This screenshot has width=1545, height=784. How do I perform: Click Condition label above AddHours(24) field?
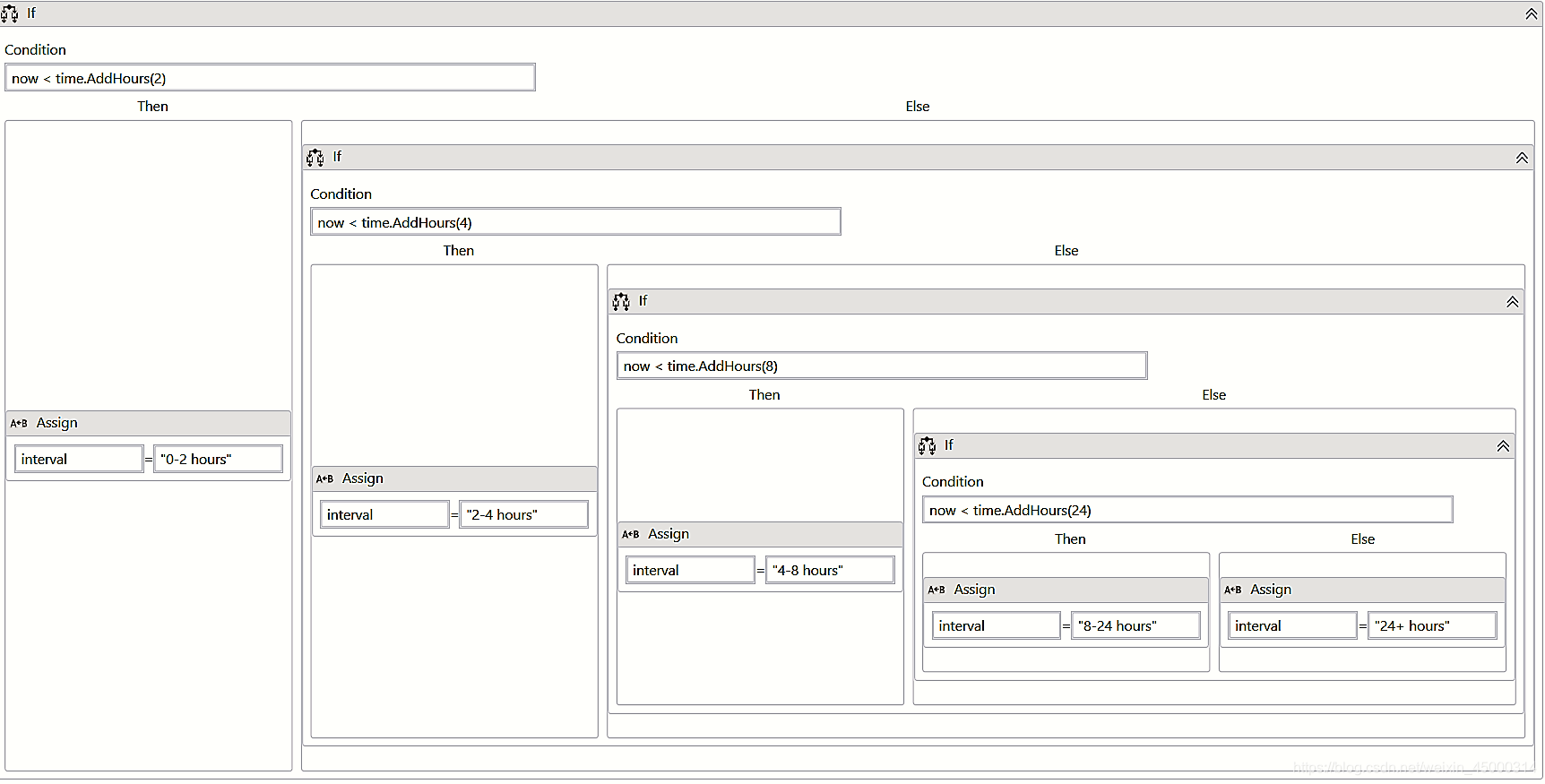pos(953,482)
